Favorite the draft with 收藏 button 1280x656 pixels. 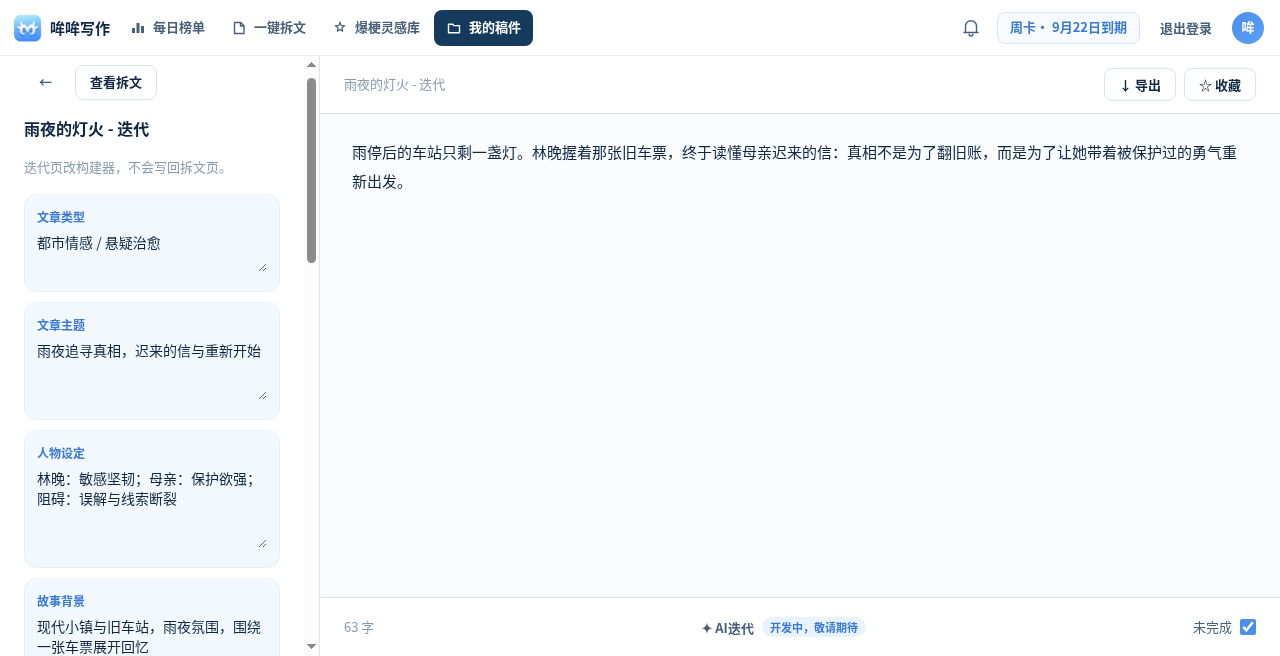tap(1220, 85)
